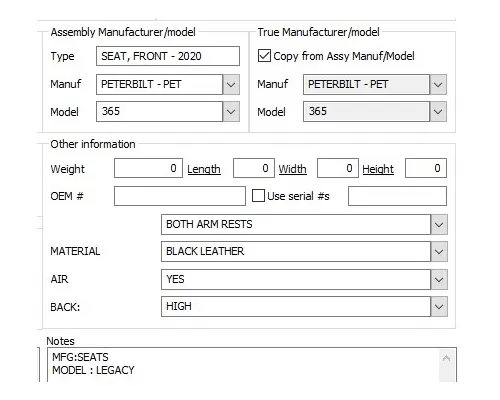Open the MATERIAL BLACK LEATHER dropdown
500x400 pixels.
pyautogui.click(x=439, y=251)
